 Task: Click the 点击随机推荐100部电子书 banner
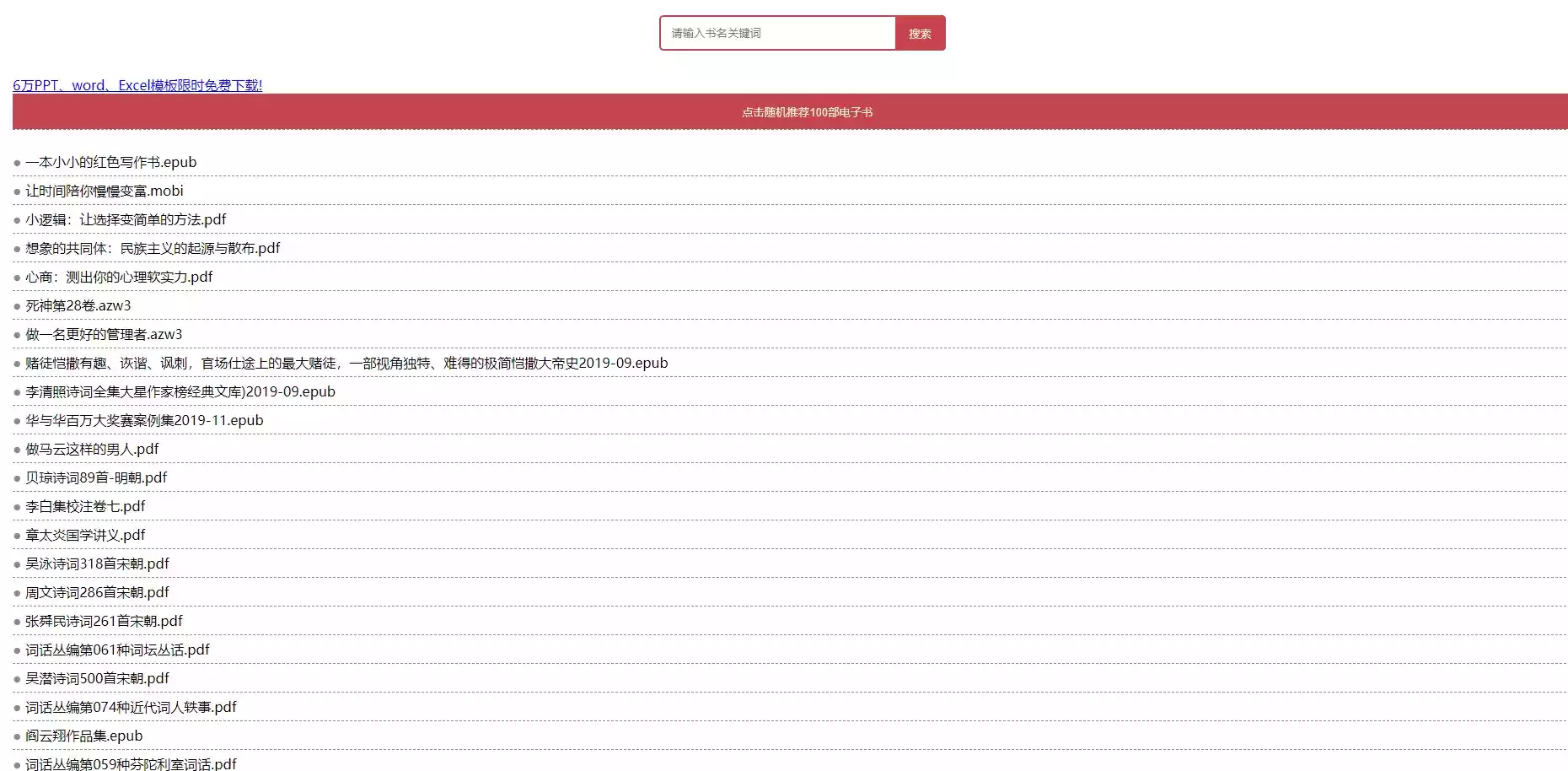[784, 111]
